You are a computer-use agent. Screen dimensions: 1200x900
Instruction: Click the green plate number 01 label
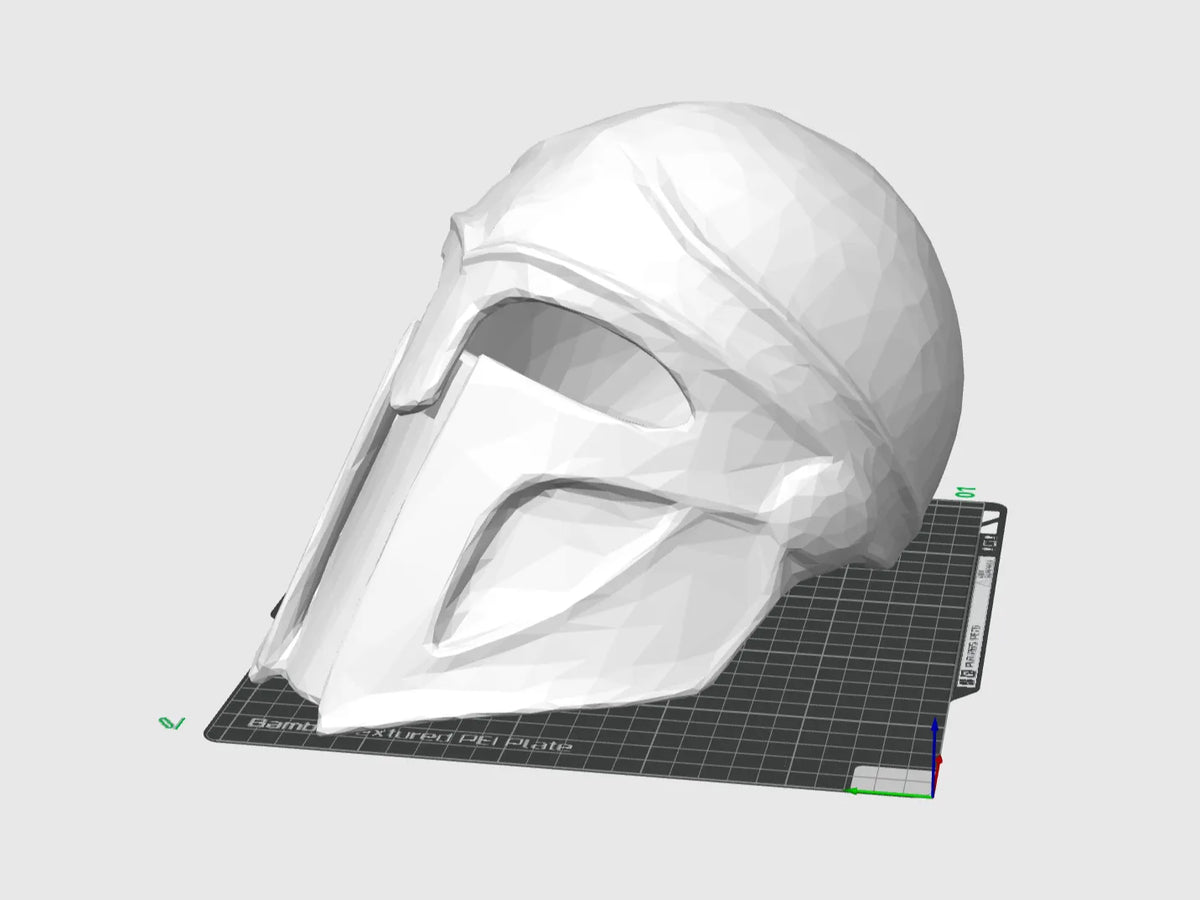(966, 492)
